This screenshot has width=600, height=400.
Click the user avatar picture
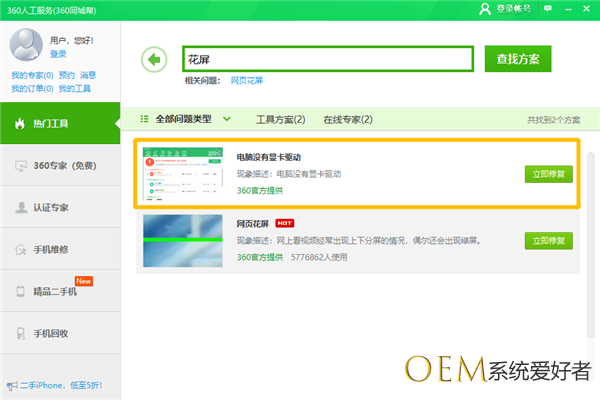pyautogui.click(x=23, y=46)
